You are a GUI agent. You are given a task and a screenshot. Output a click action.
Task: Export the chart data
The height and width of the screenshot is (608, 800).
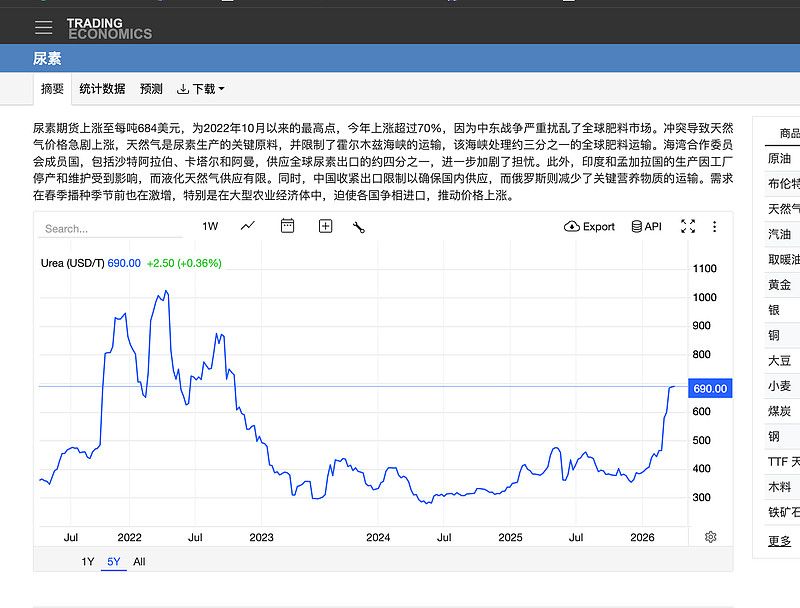click(x=590, y=226)
